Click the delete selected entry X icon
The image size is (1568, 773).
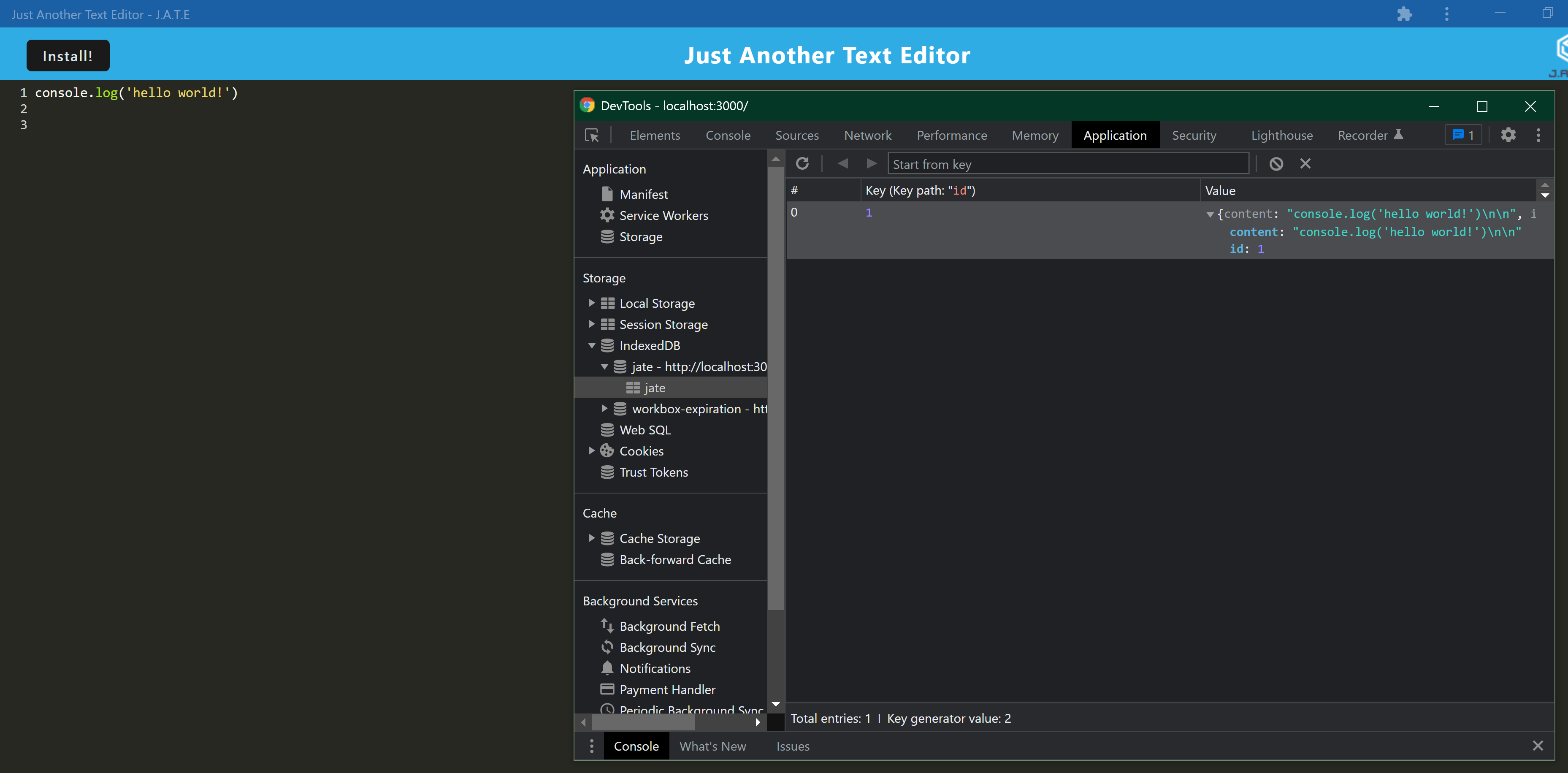click(x=1305, y=164)
